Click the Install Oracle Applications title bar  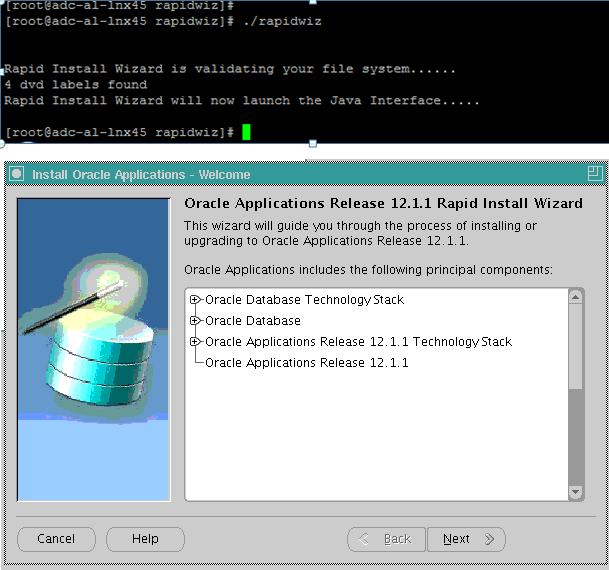[x=300, y=174]
